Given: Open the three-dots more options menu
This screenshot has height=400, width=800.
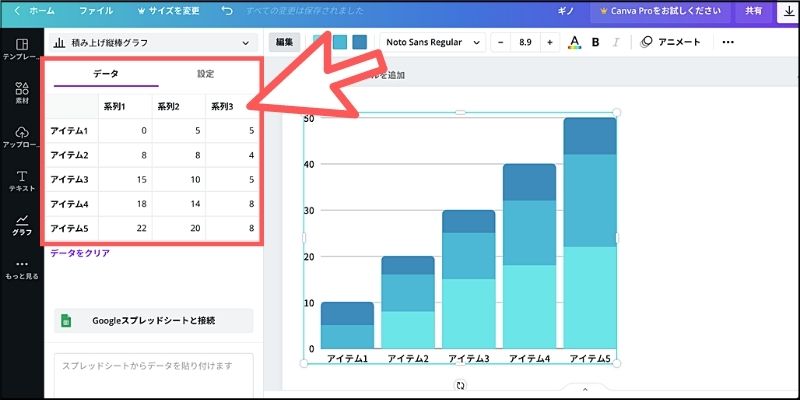Looking at the screenshot, I should click(x=728, y=42).
